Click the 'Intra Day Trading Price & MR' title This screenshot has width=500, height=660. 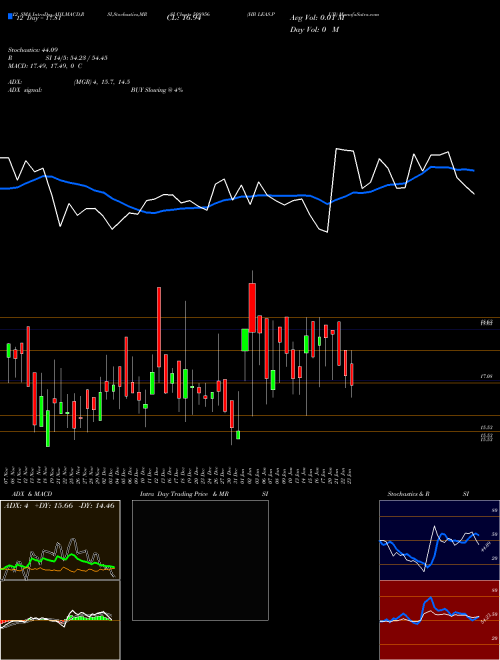click(x=184, y=494)
